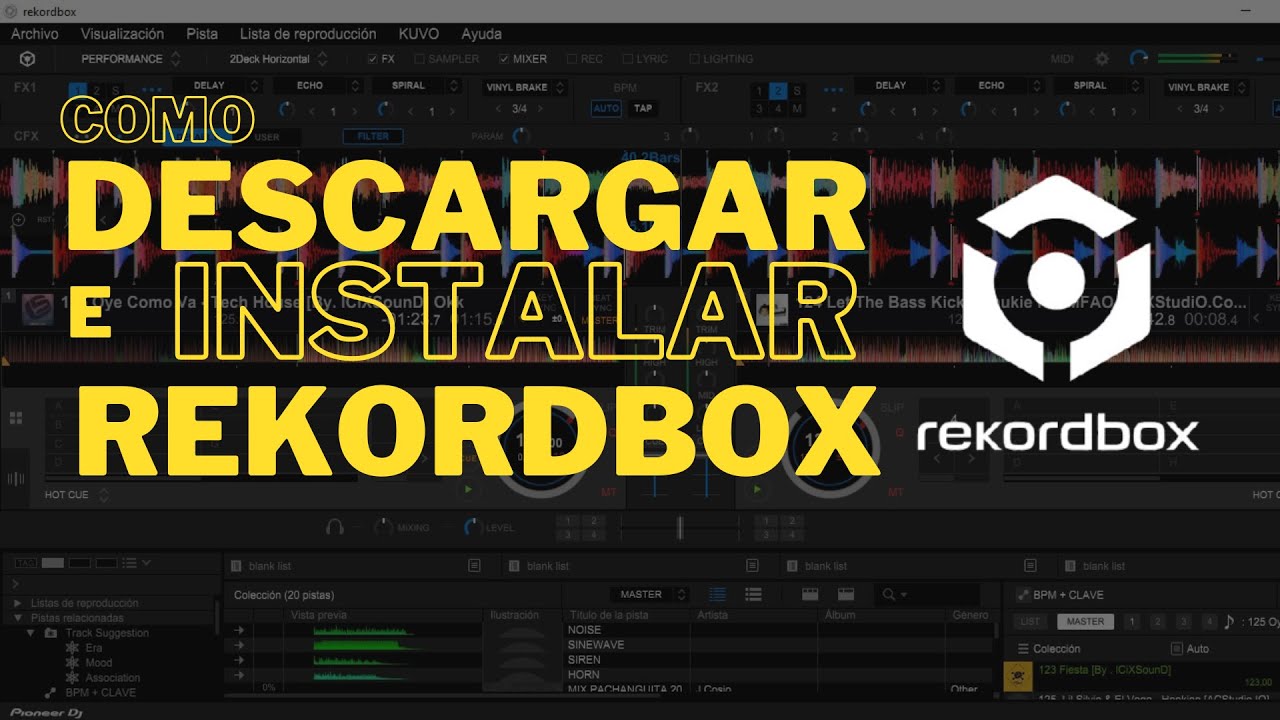Click the MIDI button

1062,59
